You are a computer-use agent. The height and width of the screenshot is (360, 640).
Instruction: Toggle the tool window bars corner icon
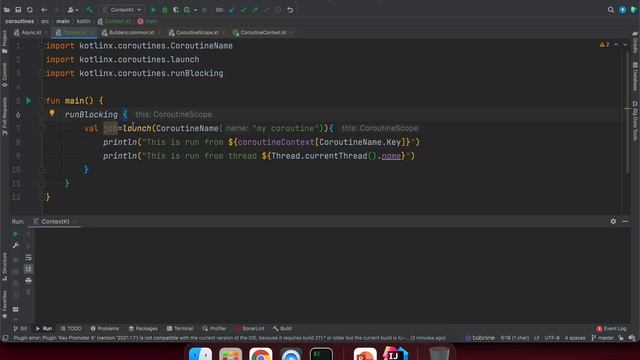(5, 338)
